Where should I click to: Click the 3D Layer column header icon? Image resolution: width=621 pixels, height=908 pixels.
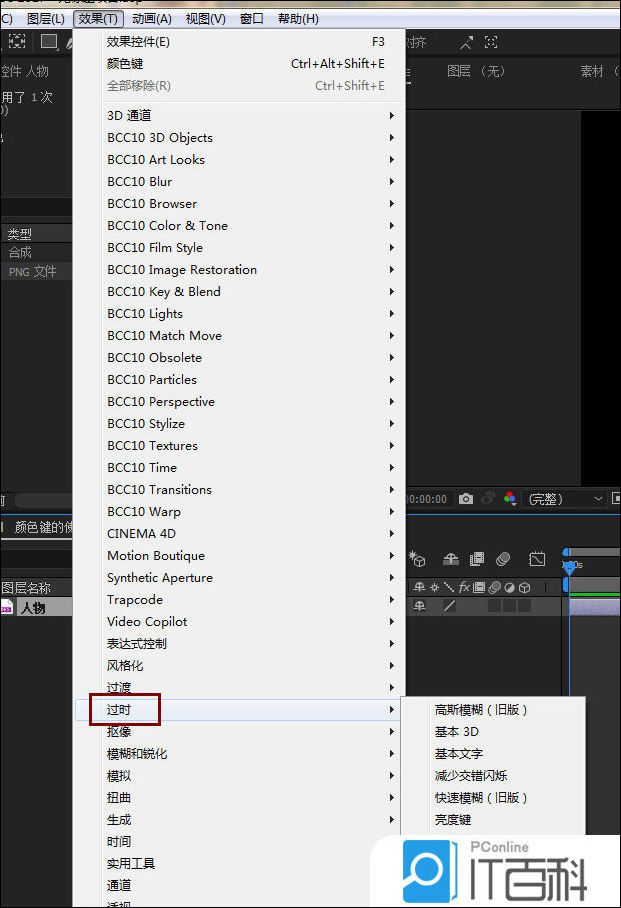tap(525, 588)
